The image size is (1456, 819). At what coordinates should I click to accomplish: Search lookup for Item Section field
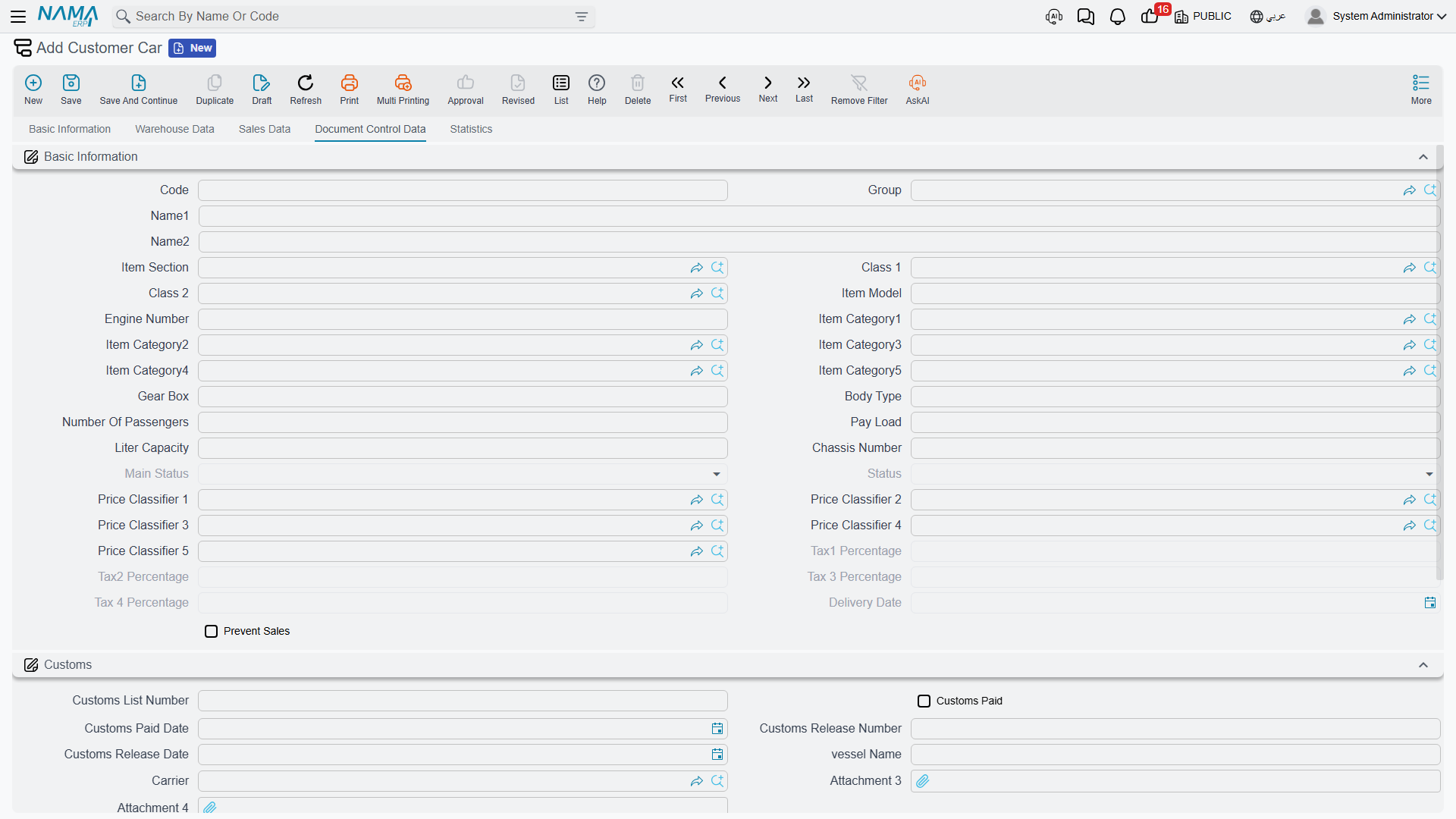[717, 268]
